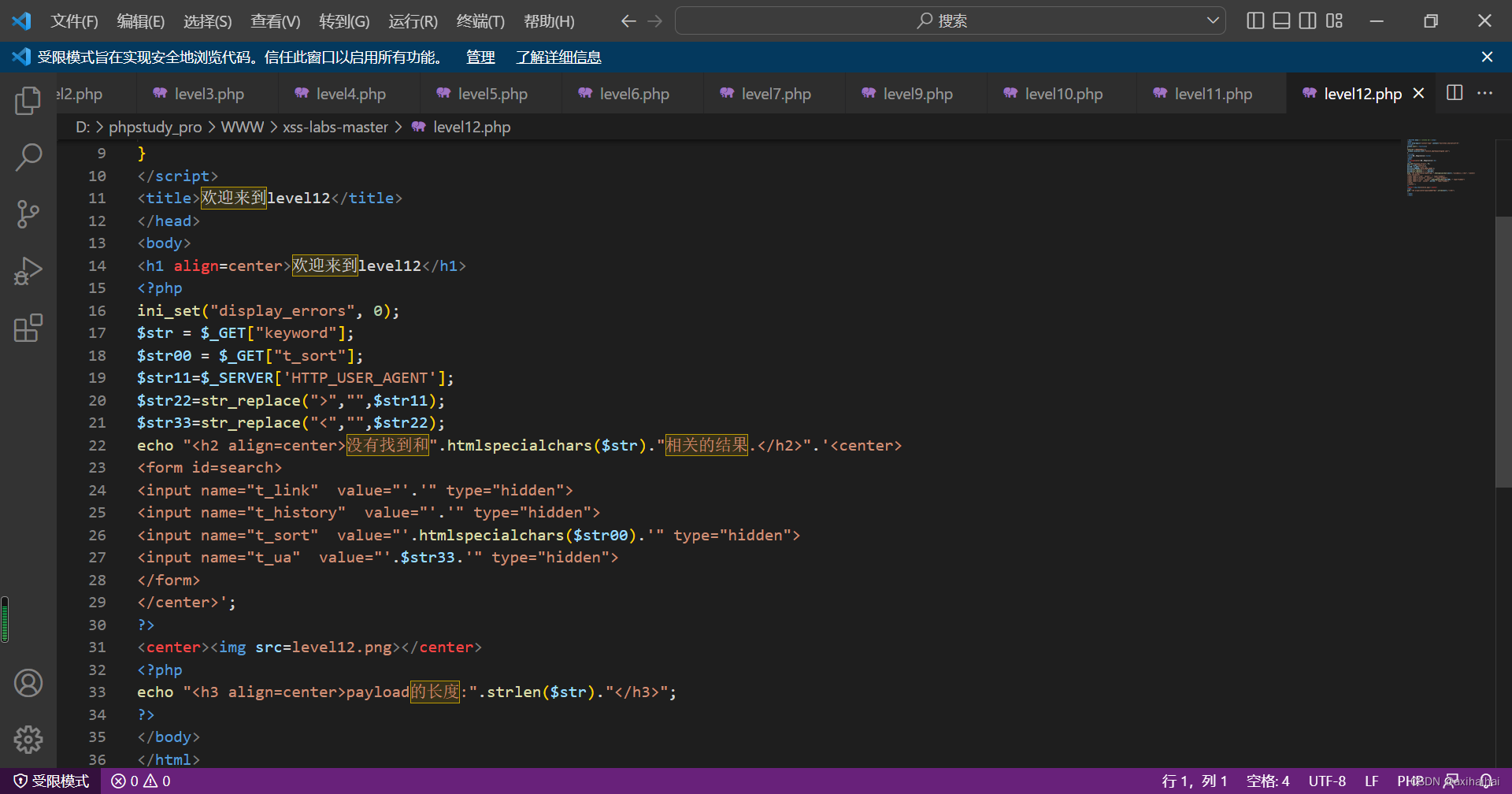Open the Selection menu (选择)

click(x=208, y=21)
